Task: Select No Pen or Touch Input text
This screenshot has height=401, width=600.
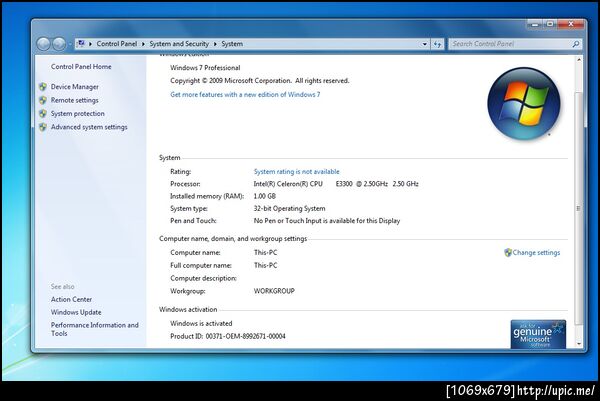Action: 327,221
